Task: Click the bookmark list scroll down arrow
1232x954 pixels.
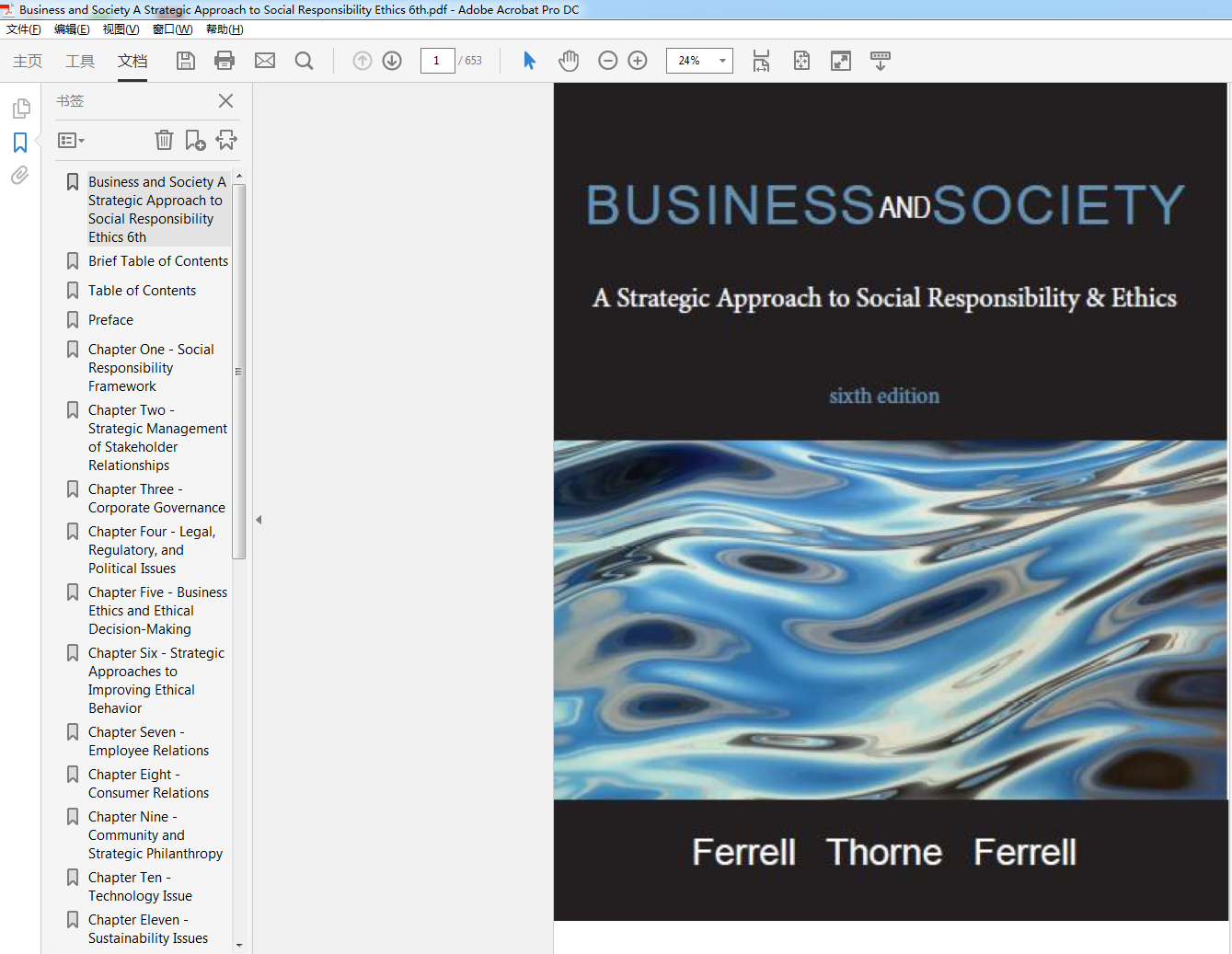Action: [x=239, y=945]
